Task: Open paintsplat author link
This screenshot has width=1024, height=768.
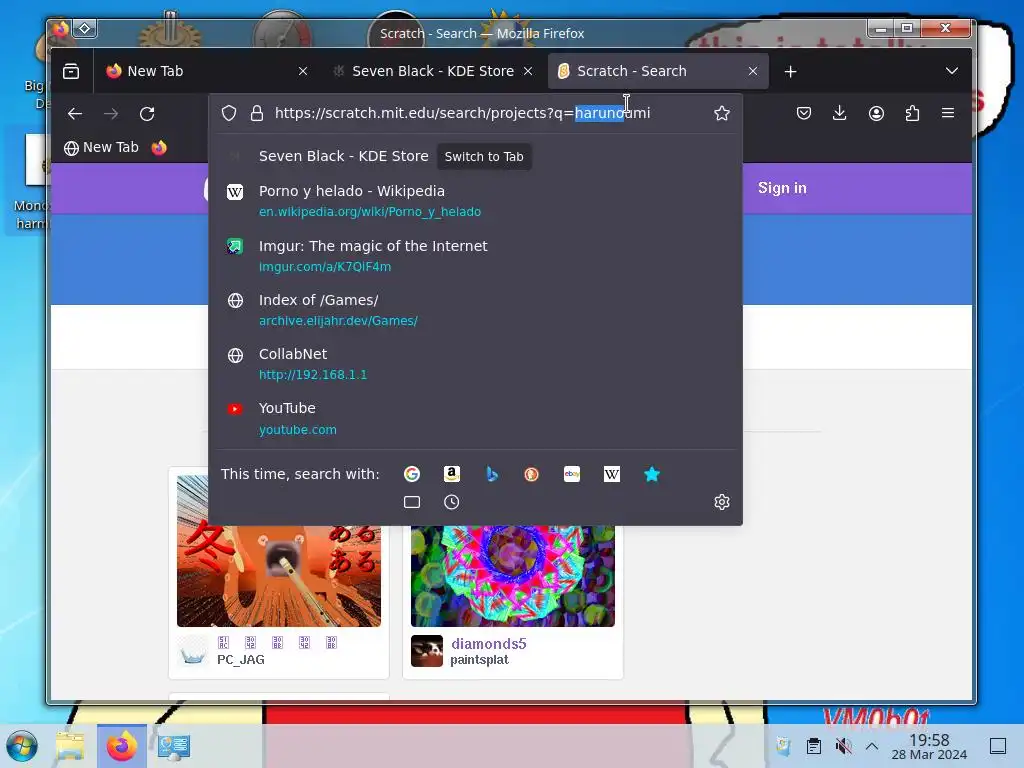Action: pyautogui.click(x=479, y=660)
